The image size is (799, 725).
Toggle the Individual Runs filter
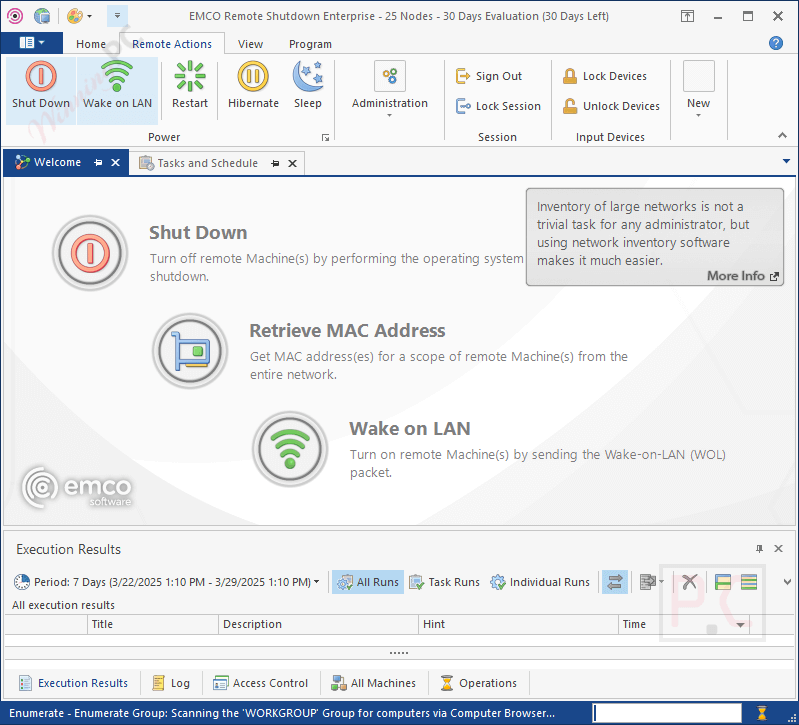(x=540, y=582)
